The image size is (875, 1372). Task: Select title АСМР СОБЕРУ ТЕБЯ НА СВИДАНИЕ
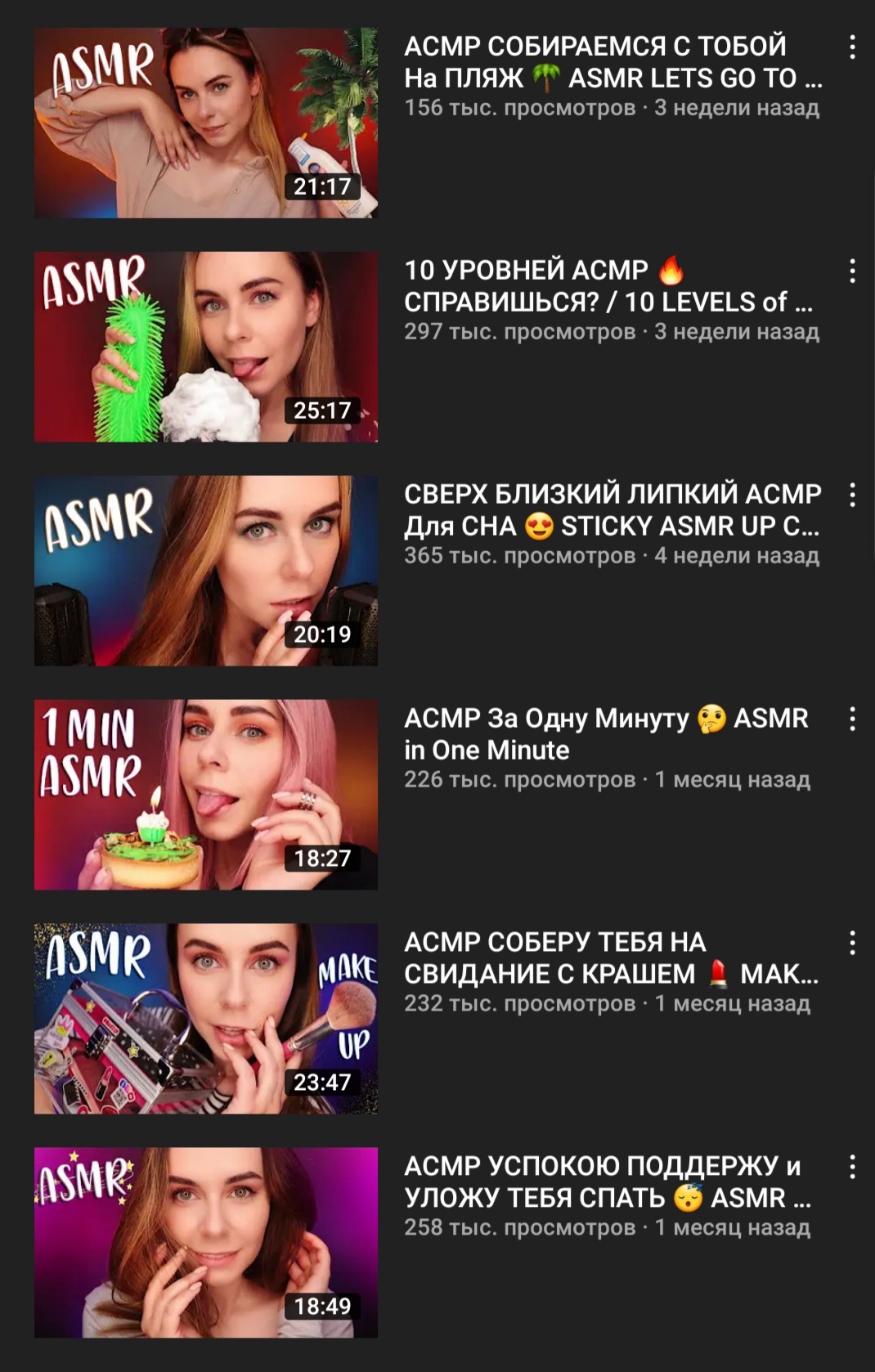tap(612, 958)
